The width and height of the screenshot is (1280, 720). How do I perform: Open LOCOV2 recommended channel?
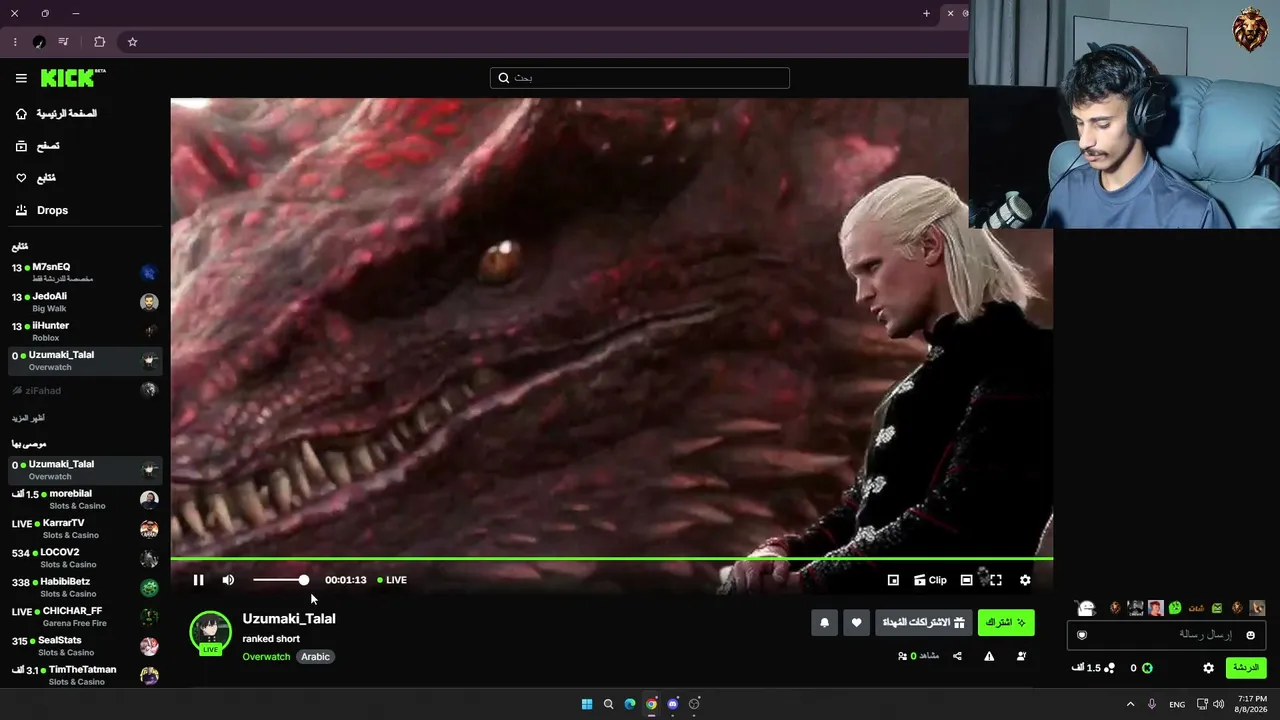click(x=85, y=558)
